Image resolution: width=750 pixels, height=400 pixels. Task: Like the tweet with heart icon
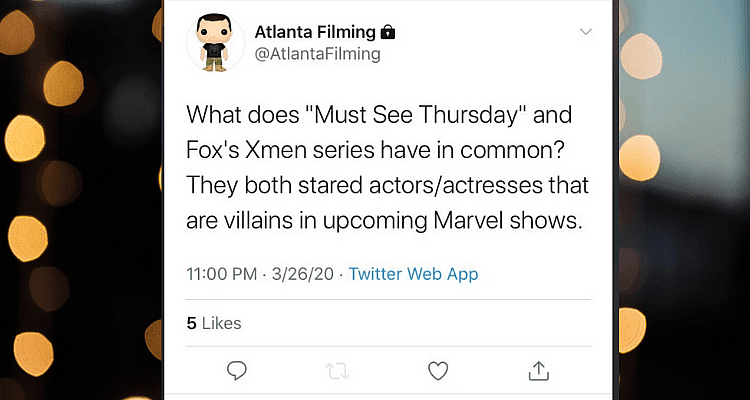[x=437, y=371]
